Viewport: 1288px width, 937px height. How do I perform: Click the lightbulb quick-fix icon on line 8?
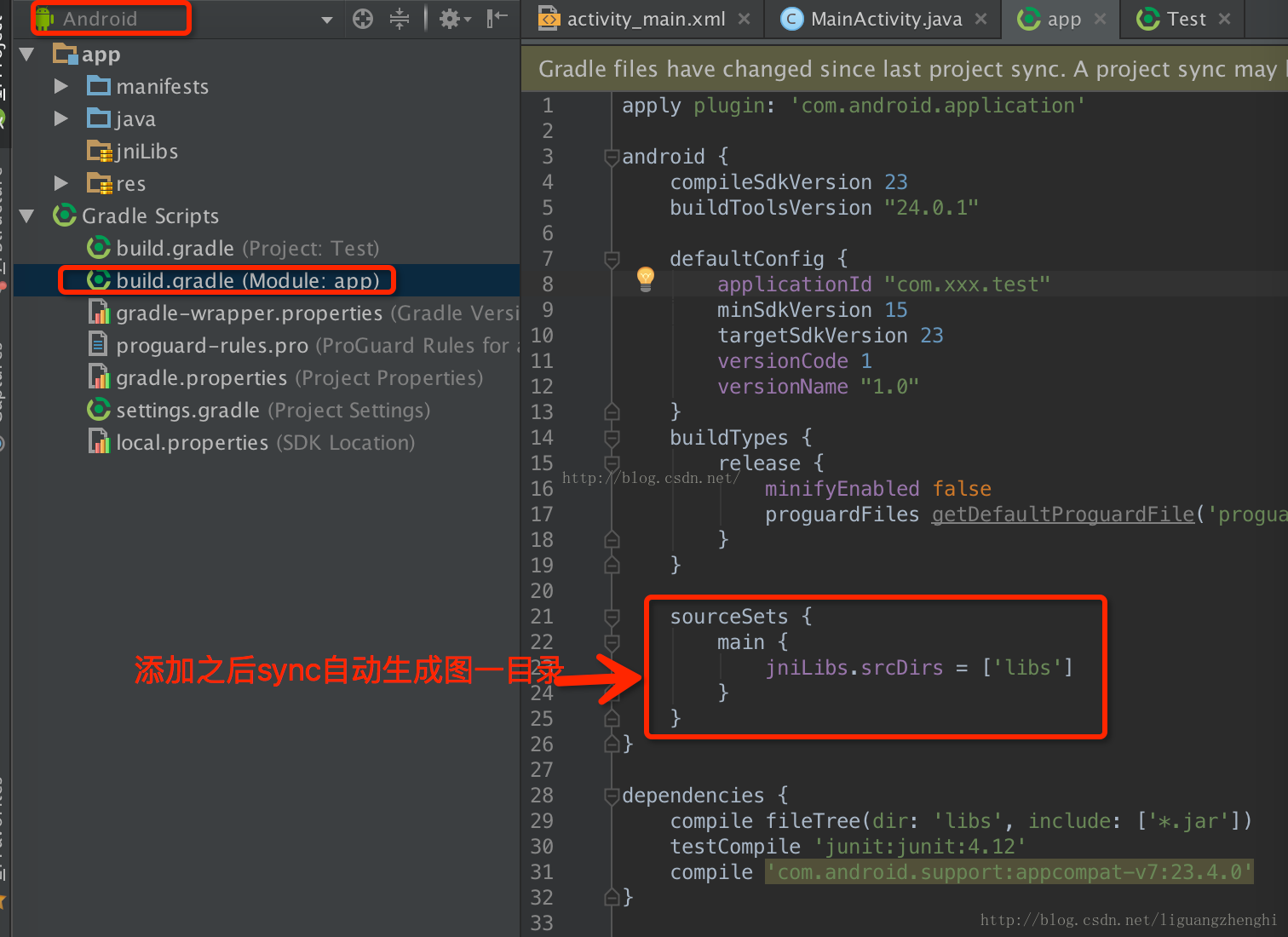coord(646,279)
